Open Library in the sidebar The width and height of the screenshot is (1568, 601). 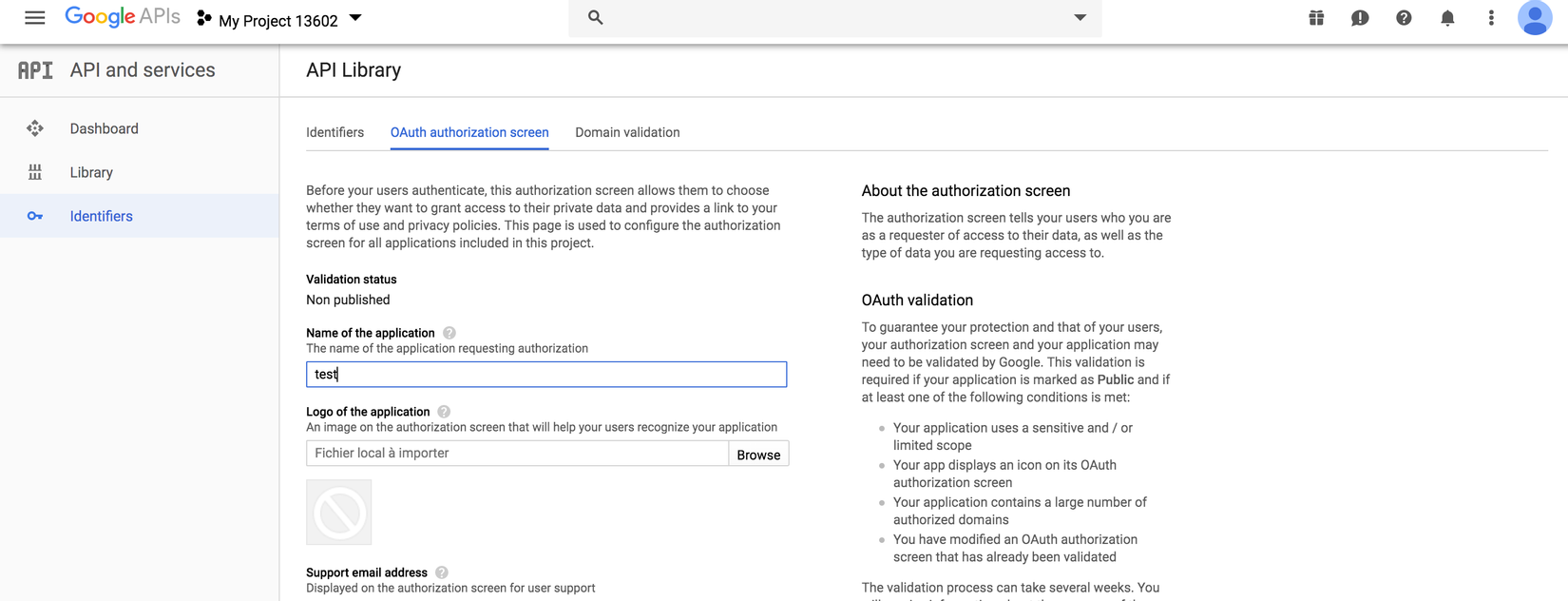tap(91, 172)
